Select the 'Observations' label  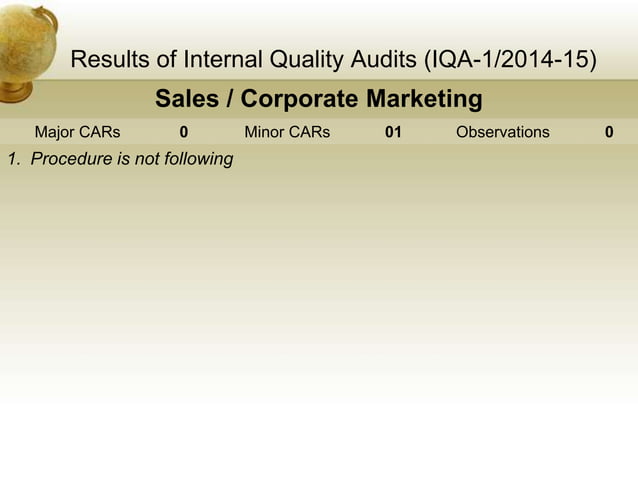tap(503, 132)
